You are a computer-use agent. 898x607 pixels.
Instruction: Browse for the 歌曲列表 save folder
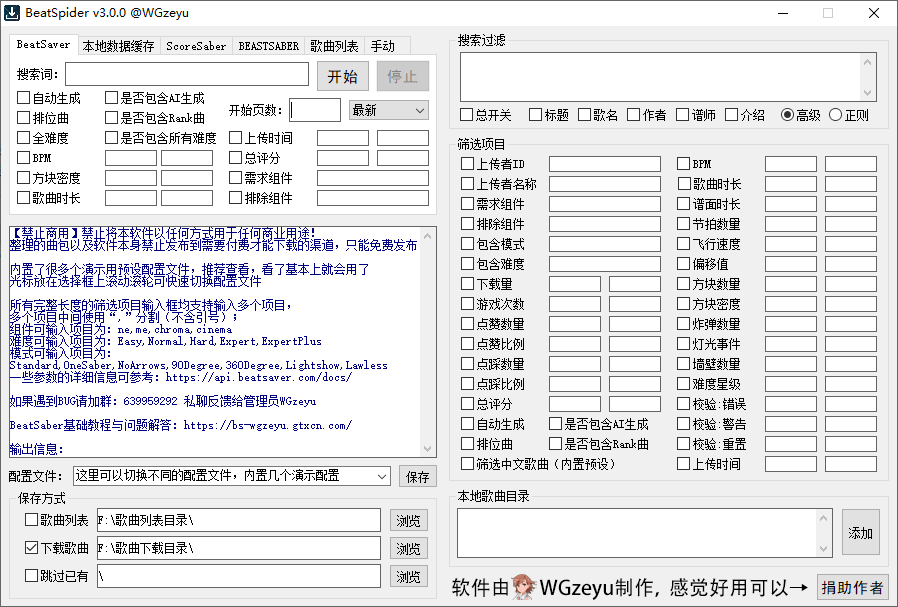[408, 520]
